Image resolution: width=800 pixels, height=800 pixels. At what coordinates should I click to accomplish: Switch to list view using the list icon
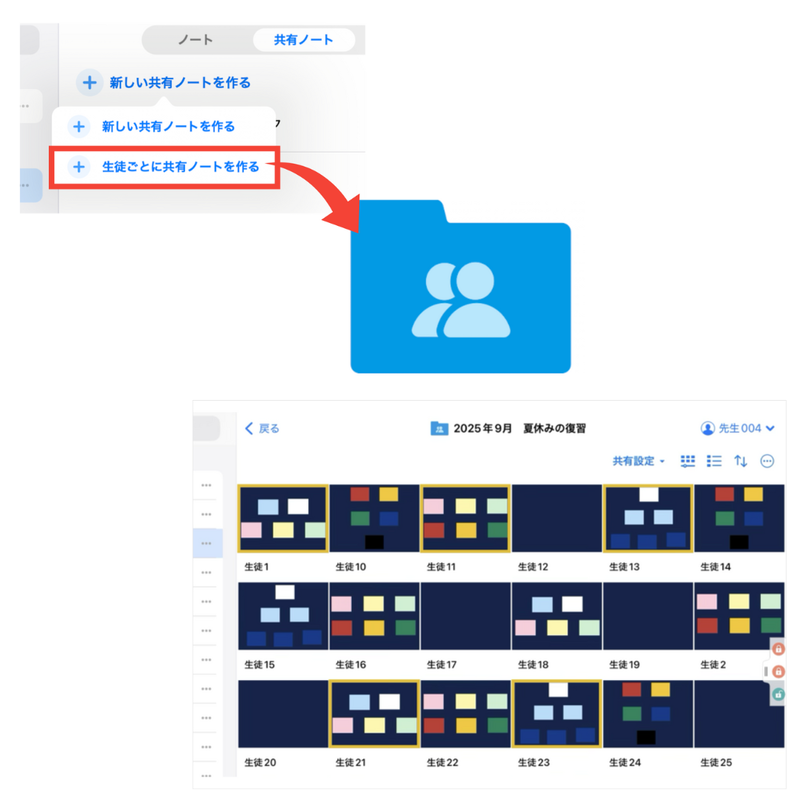coord(714,460)
